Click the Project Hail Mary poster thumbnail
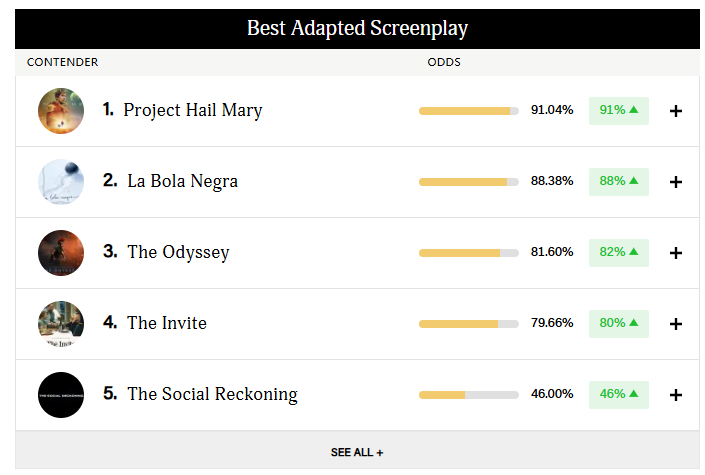705x475 pixels. click(x=61, y=111)
